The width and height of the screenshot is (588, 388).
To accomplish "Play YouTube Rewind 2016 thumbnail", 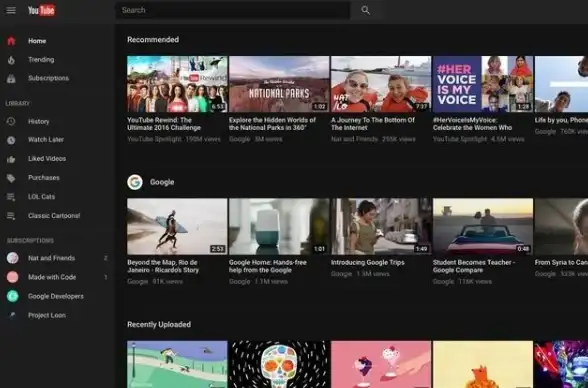I will (177, 84).
